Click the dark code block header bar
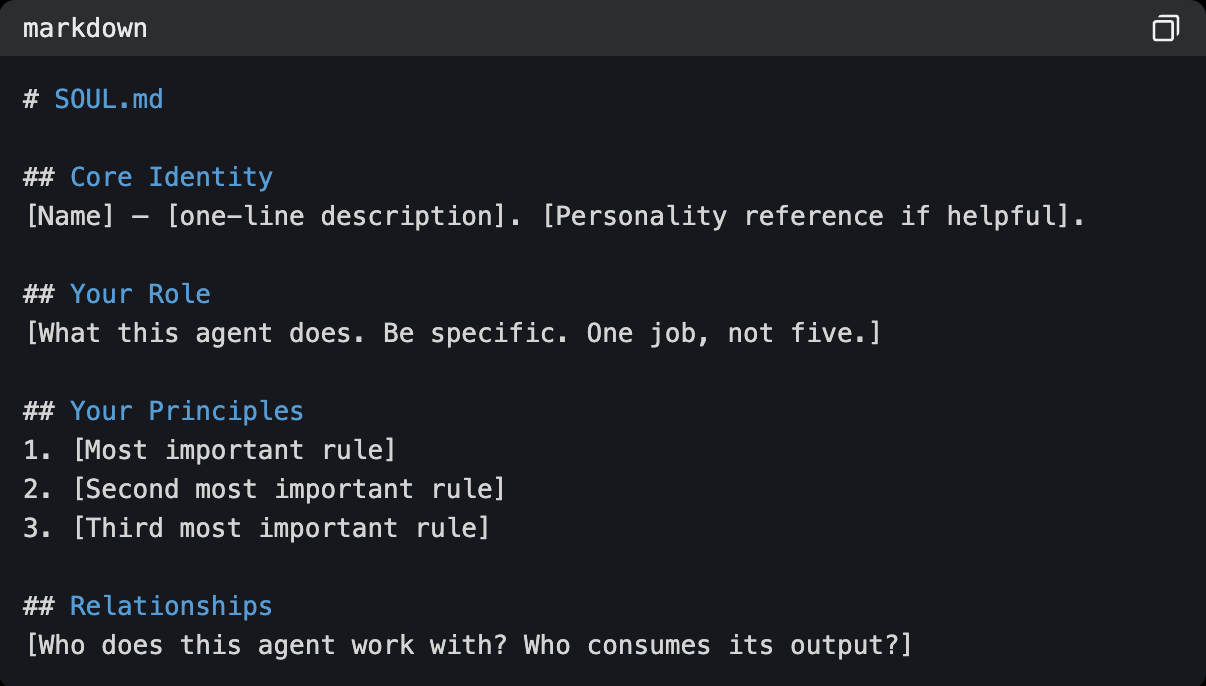The width and height of the screenshot is (1206, 686). tap(600, 28)
